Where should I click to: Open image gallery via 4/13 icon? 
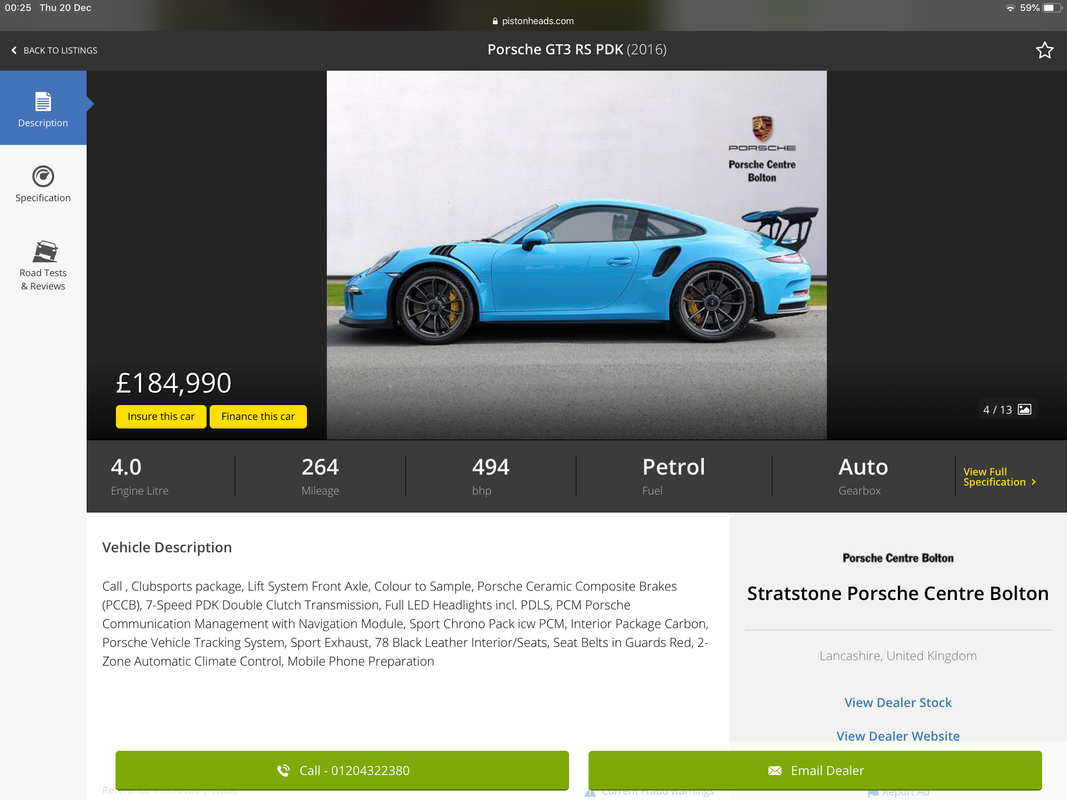1007,410
